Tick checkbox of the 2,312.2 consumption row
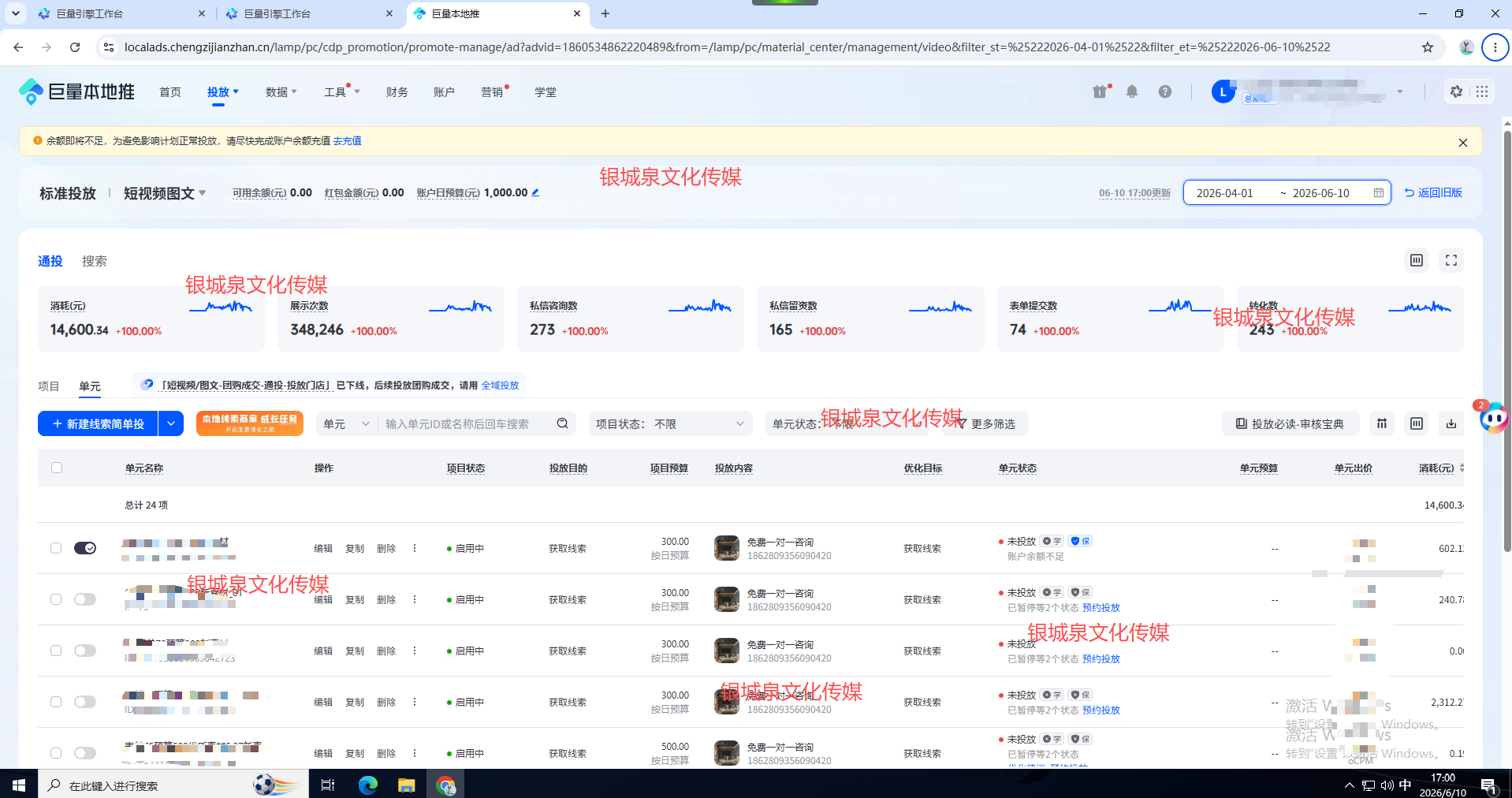This screenshot has height=798, width=1512. (x=56, y=702)
